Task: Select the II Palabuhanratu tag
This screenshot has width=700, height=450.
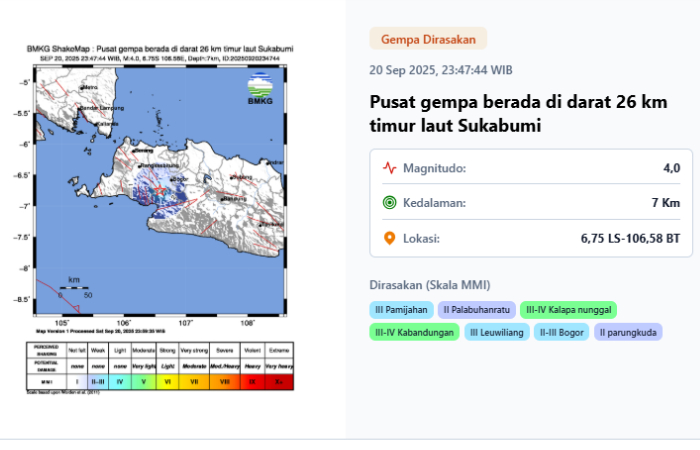Action: coord(476,310)
